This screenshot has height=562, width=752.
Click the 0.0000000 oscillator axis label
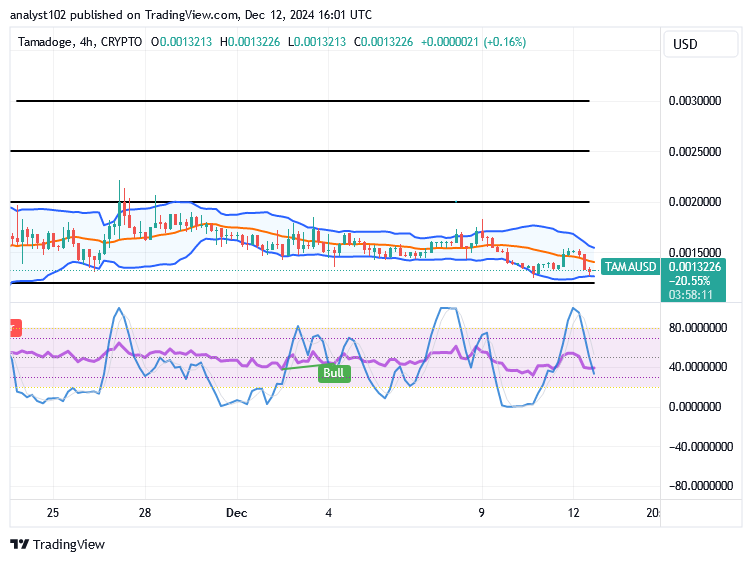click(695, 407)
